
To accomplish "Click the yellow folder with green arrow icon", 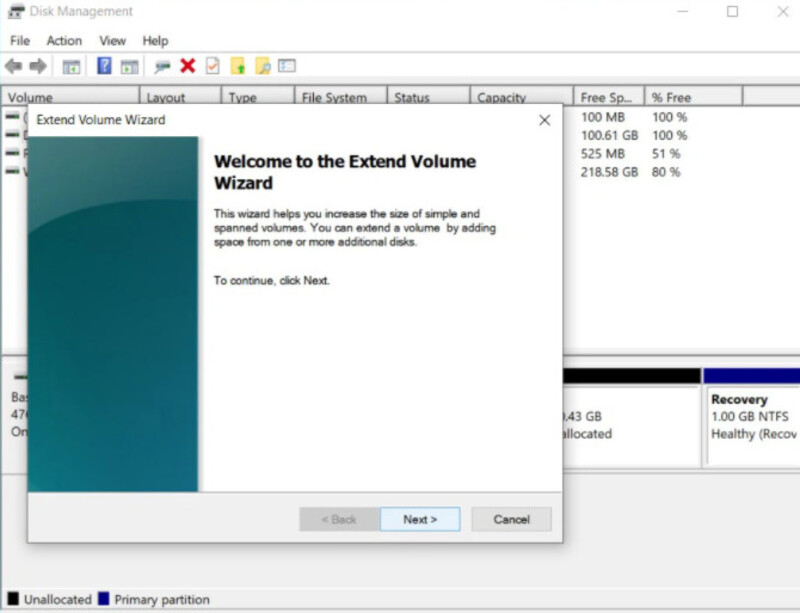I will (x=238, y=66).
